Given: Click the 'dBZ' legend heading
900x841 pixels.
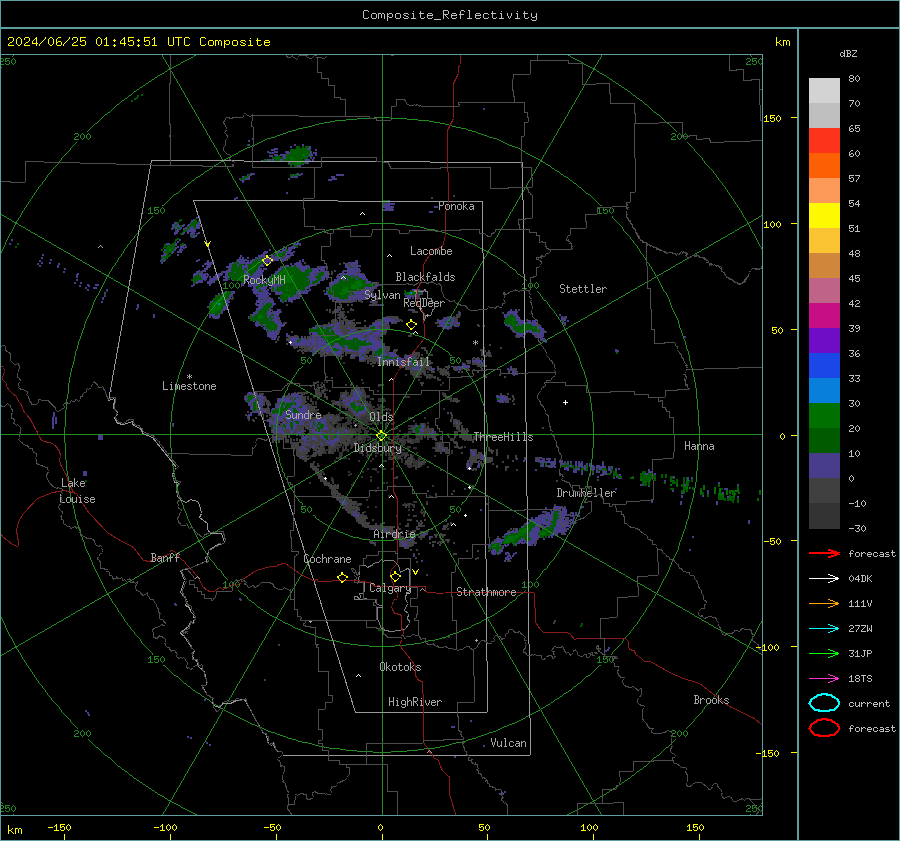Looking at the screenshot, I should (848, 53).
